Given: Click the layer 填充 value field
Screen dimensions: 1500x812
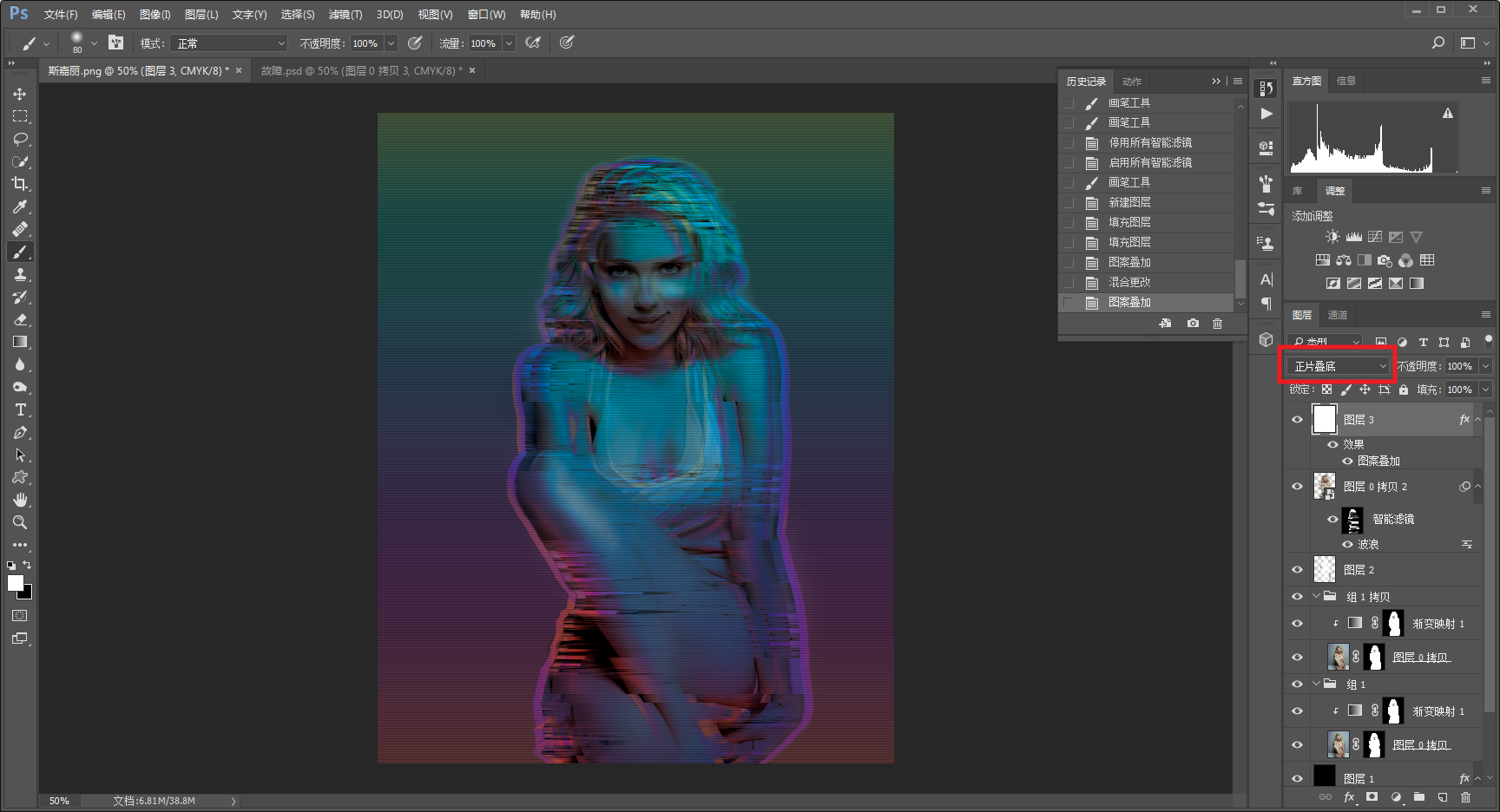Looking at the screenshot, I should (x=1460, y=390).
